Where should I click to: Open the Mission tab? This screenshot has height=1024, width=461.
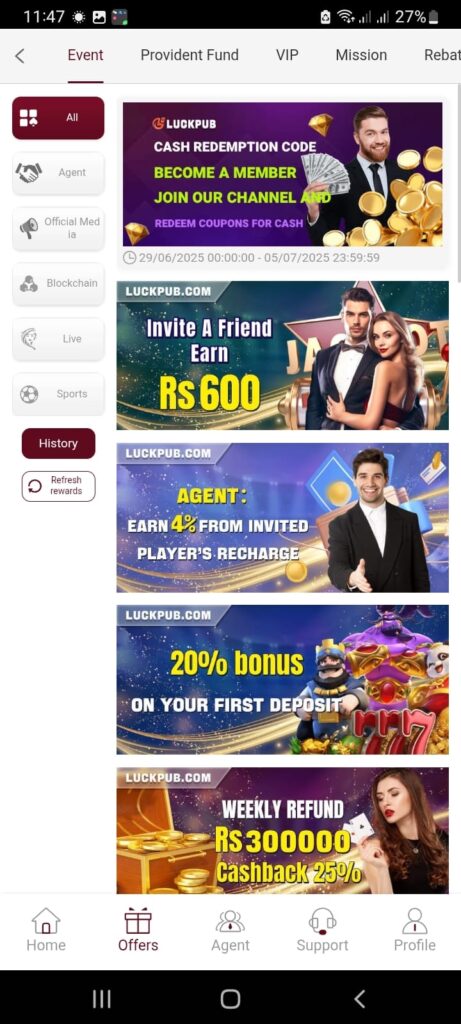click(361, 55)
